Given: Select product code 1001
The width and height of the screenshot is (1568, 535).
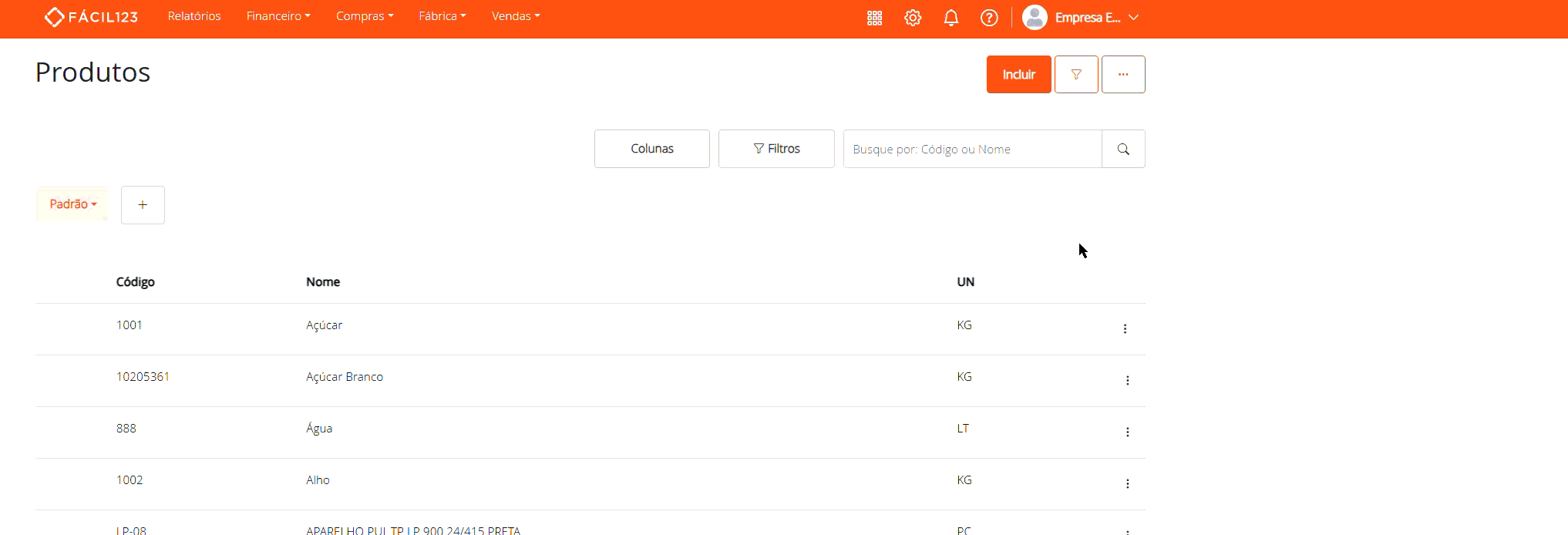Looking at the screenshot, I should click(x=130, y=325).
